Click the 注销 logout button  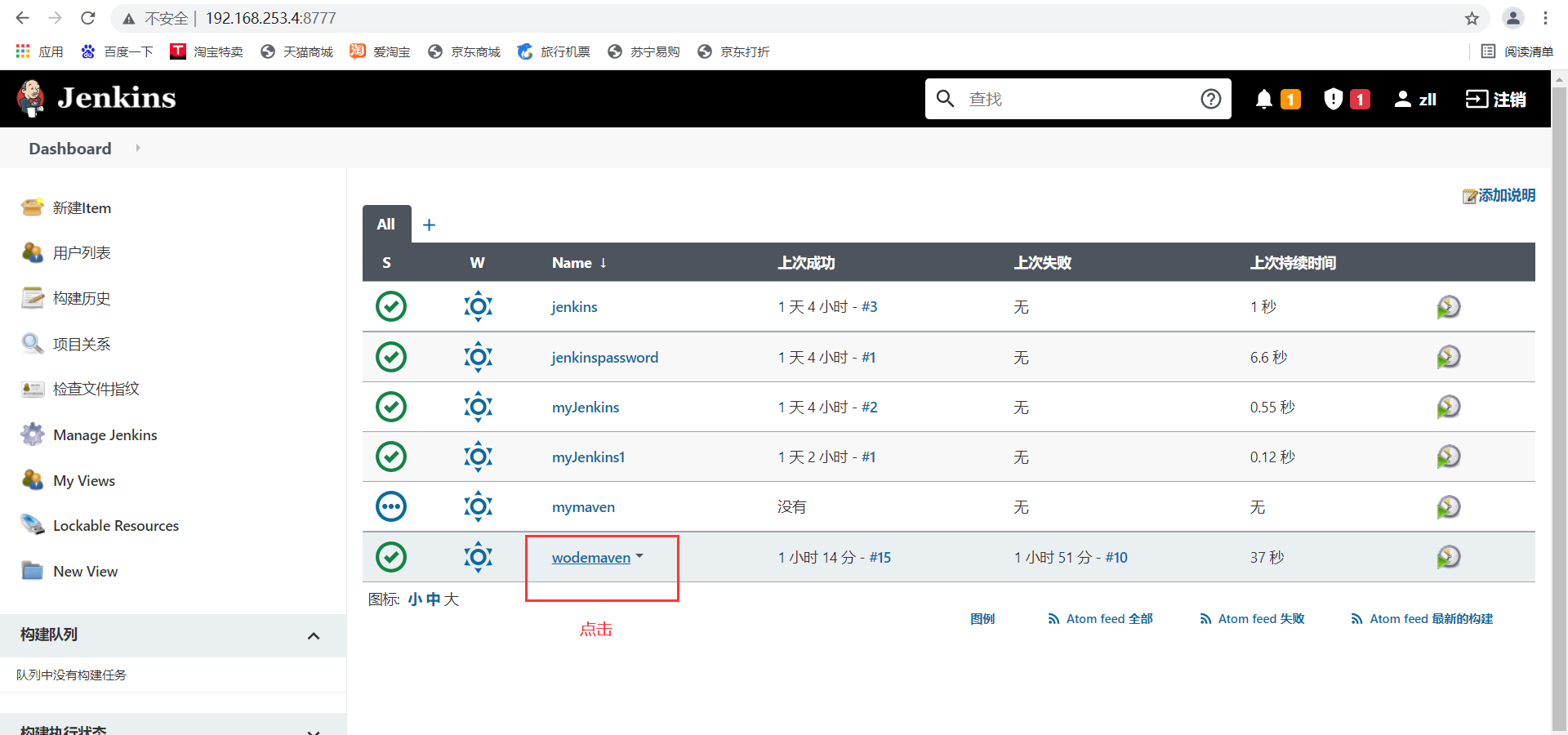tap(1496, 99)
